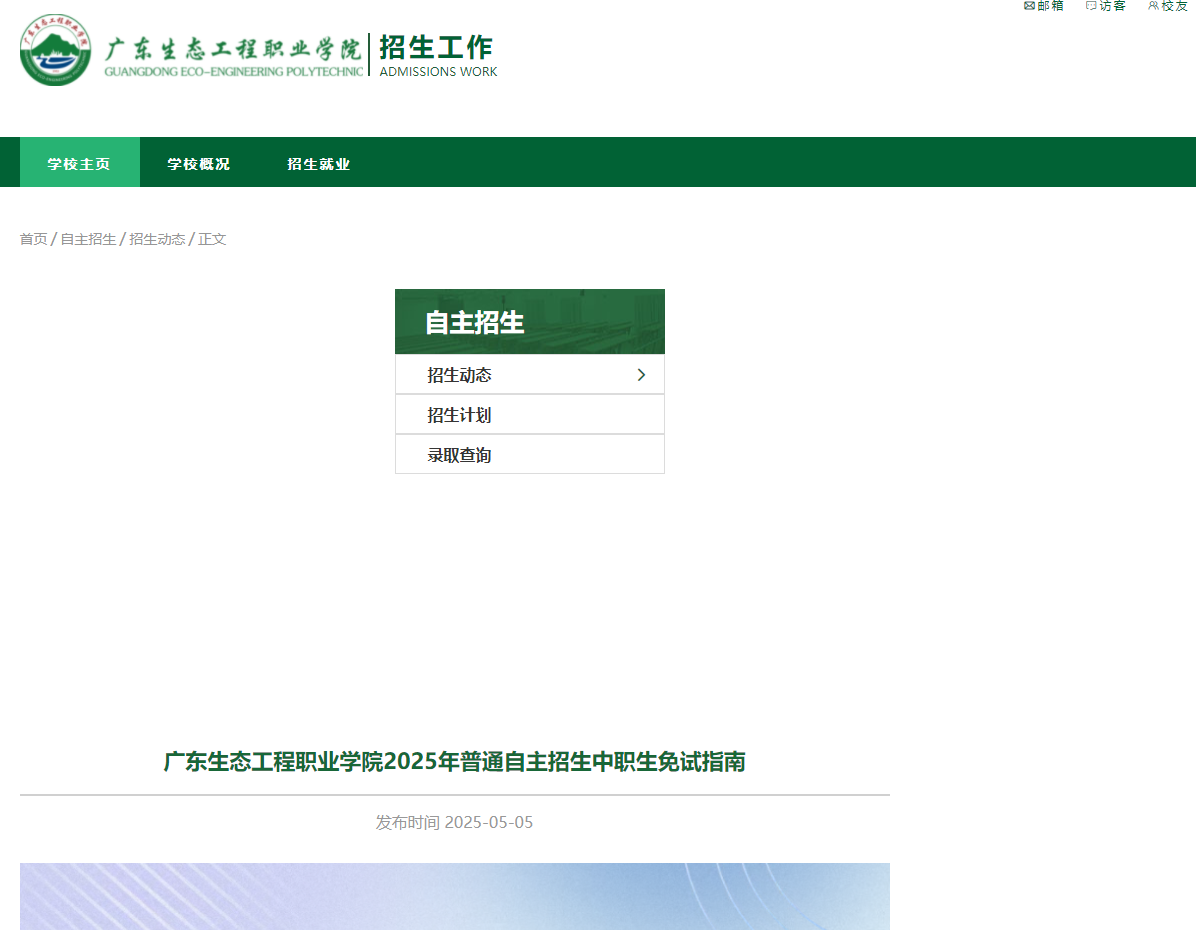Click the 招生就业 menu item
Viewport: 1196px width, 930px height.
318,162
